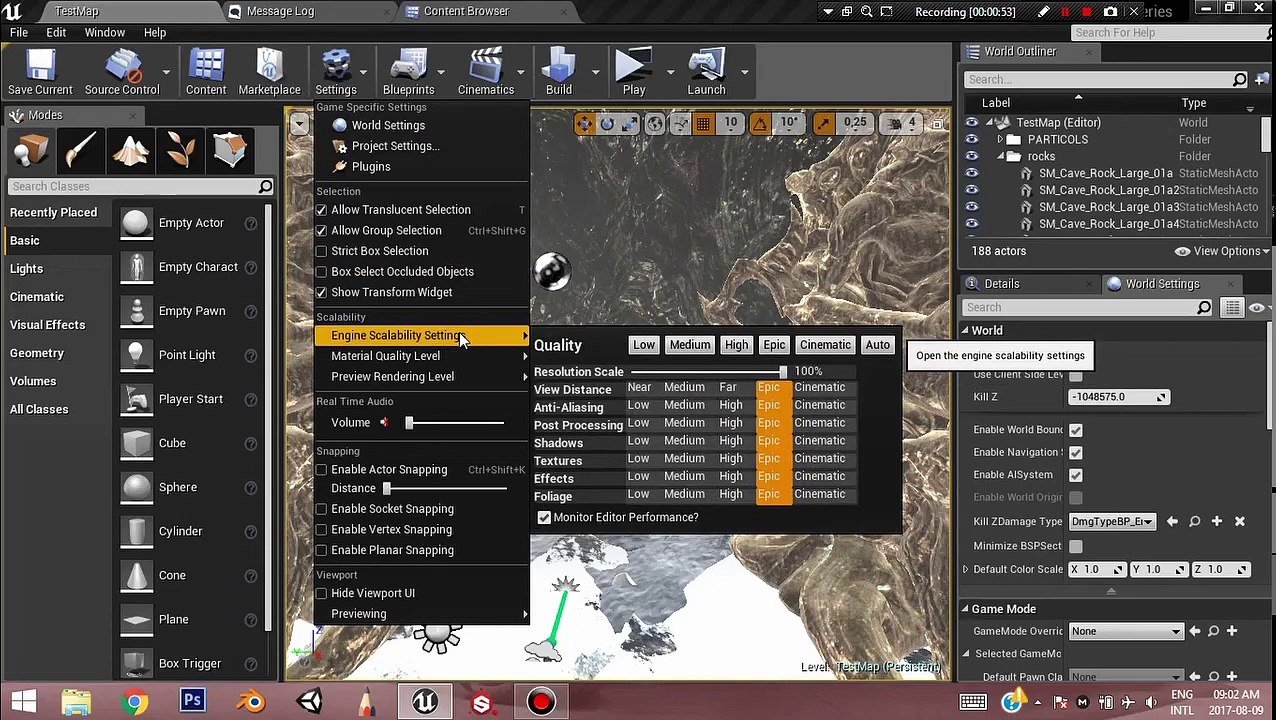Hide SM_Cave_Rock_Large_01a with eye icon
Image resolution: width=1276 pixels, height=720 pixels.
tap(971, 173)
